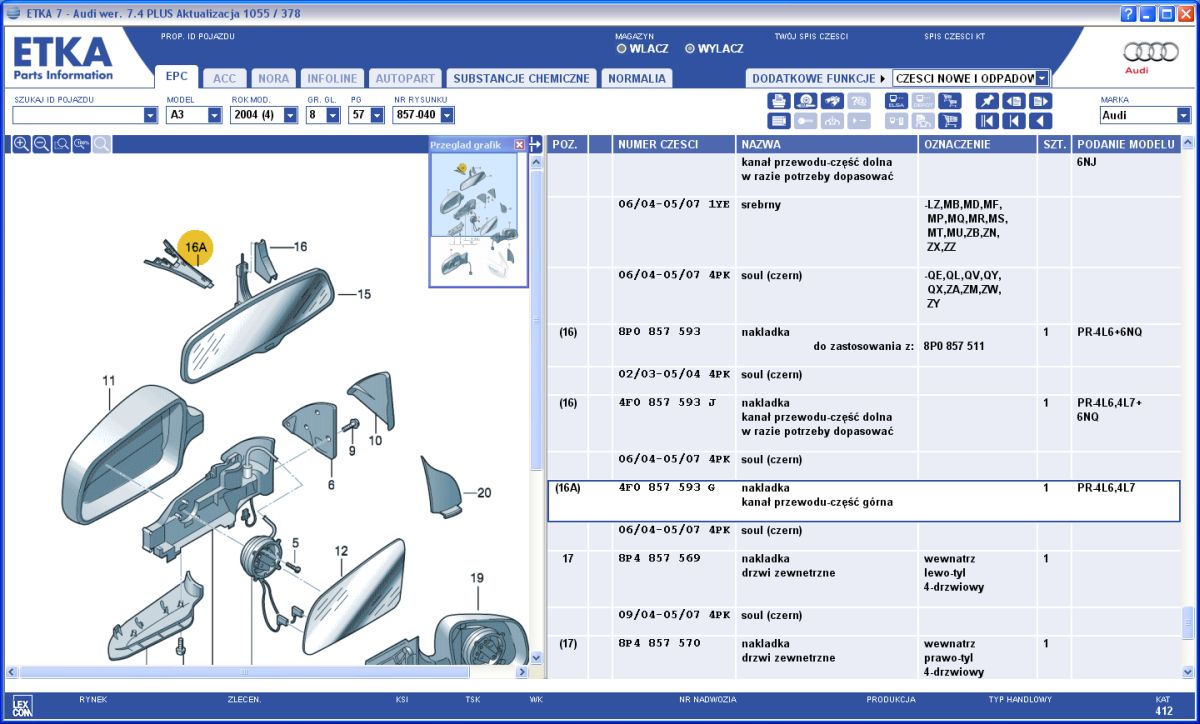Click the Oznaczenie column header
1200x724 pixels.
point(977,144)
